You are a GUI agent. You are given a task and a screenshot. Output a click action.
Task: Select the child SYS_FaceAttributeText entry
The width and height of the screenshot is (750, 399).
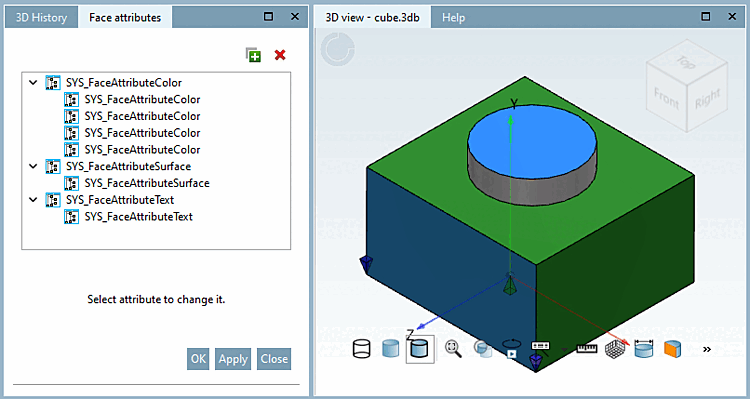click(139, 217)
